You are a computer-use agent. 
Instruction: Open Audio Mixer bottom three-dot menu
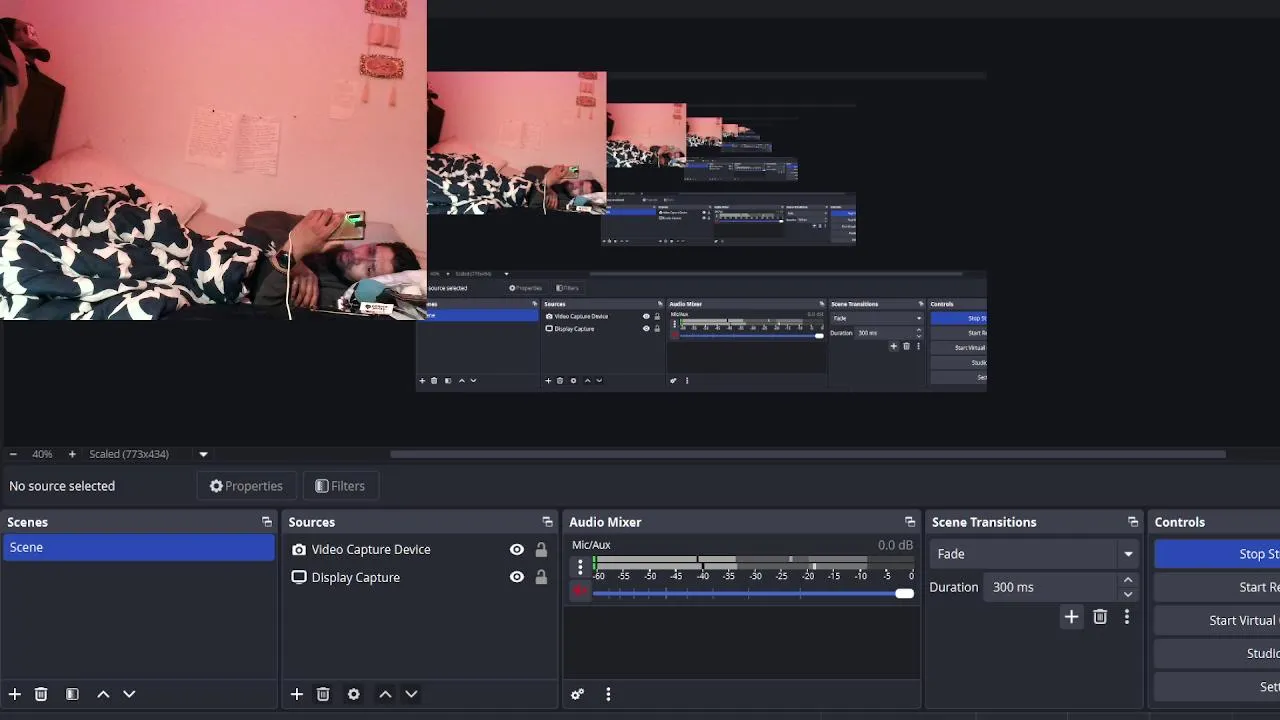coord(608,694)
